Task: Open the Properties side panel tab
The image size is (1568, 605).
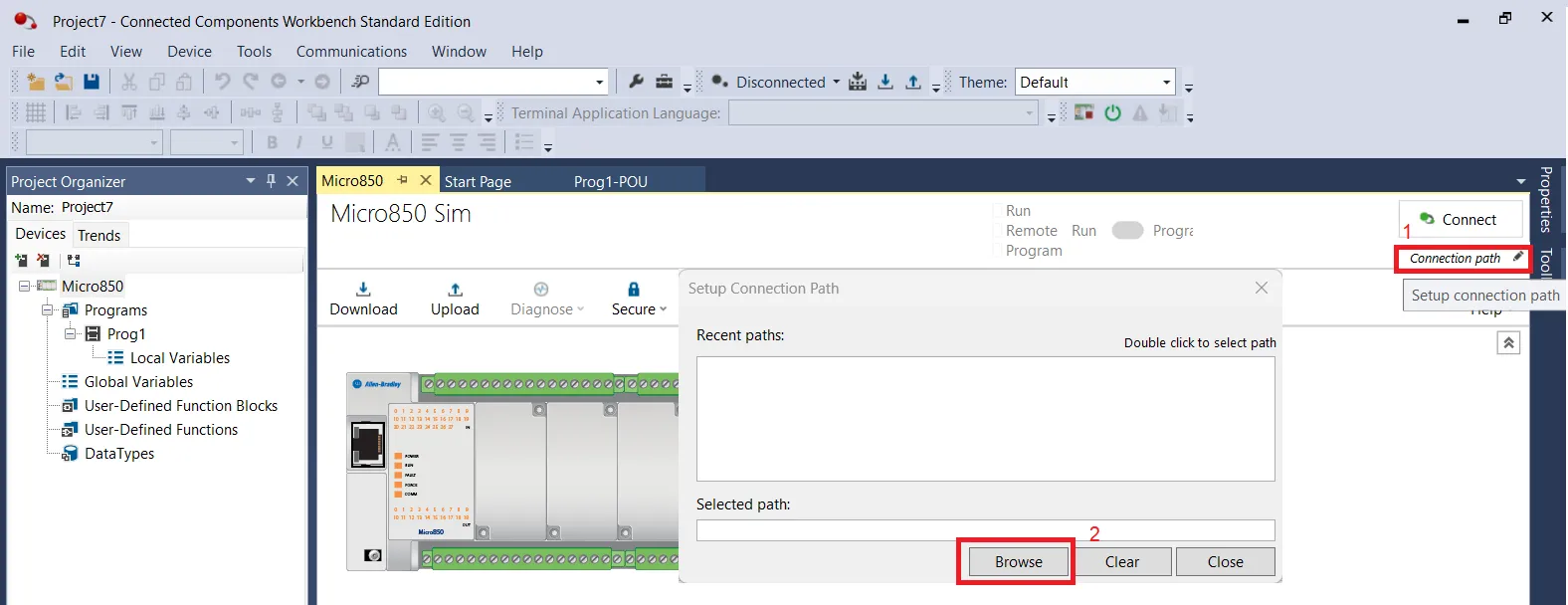Action: (1545, 199)
